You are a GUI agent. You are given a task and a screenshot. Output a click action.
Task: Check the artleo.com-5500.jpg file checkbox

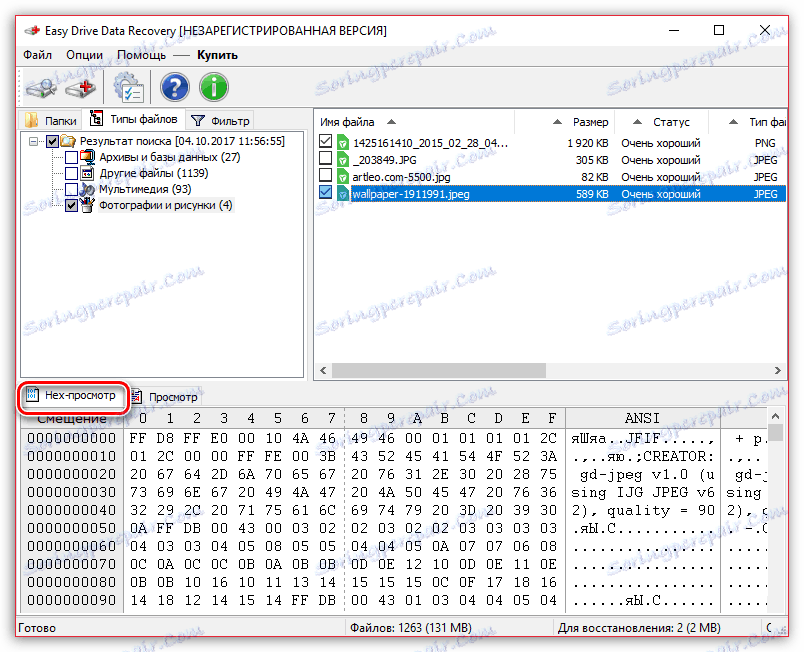[x=326, y=175]
